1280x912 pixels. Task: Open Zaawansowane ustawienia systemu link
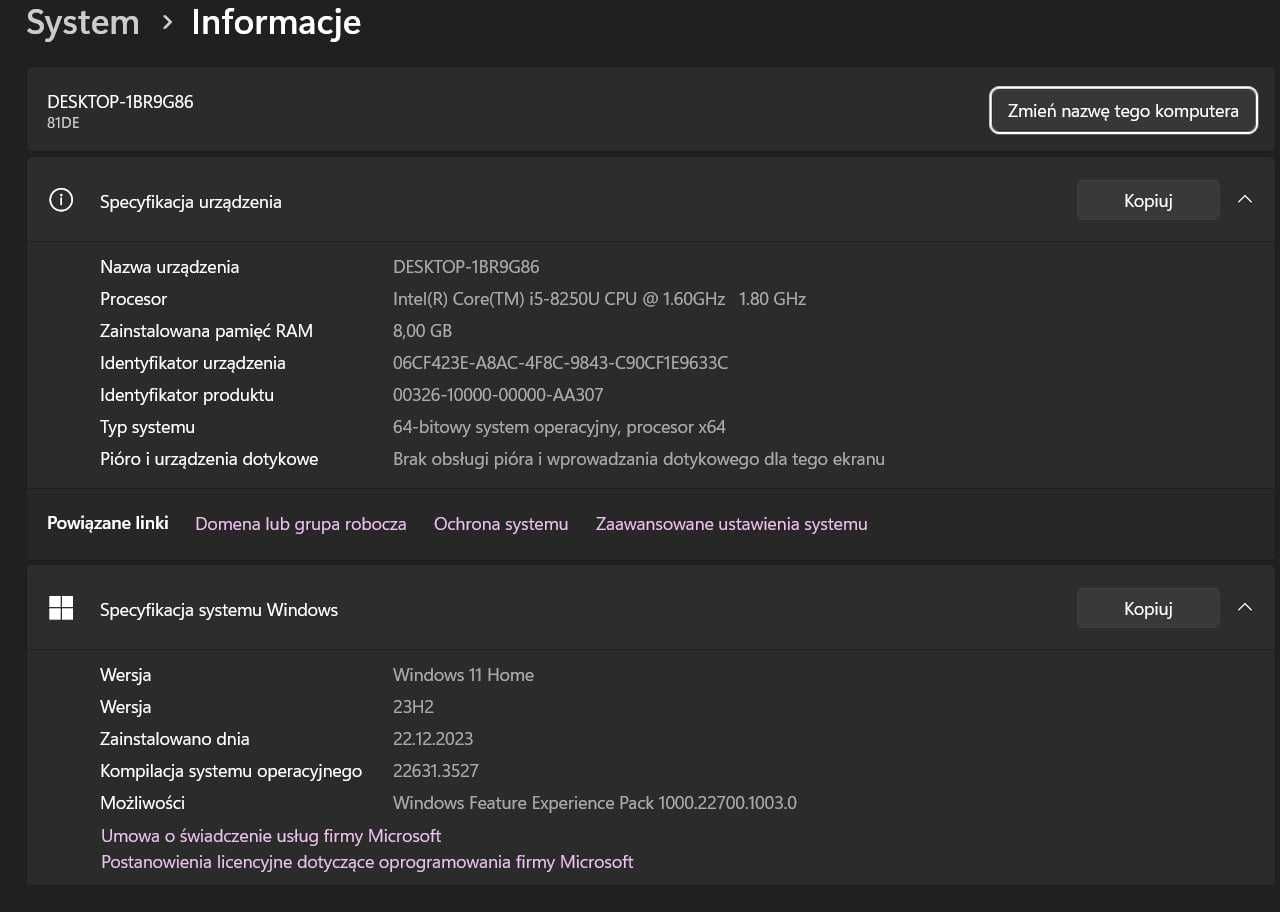coord(732,524)
